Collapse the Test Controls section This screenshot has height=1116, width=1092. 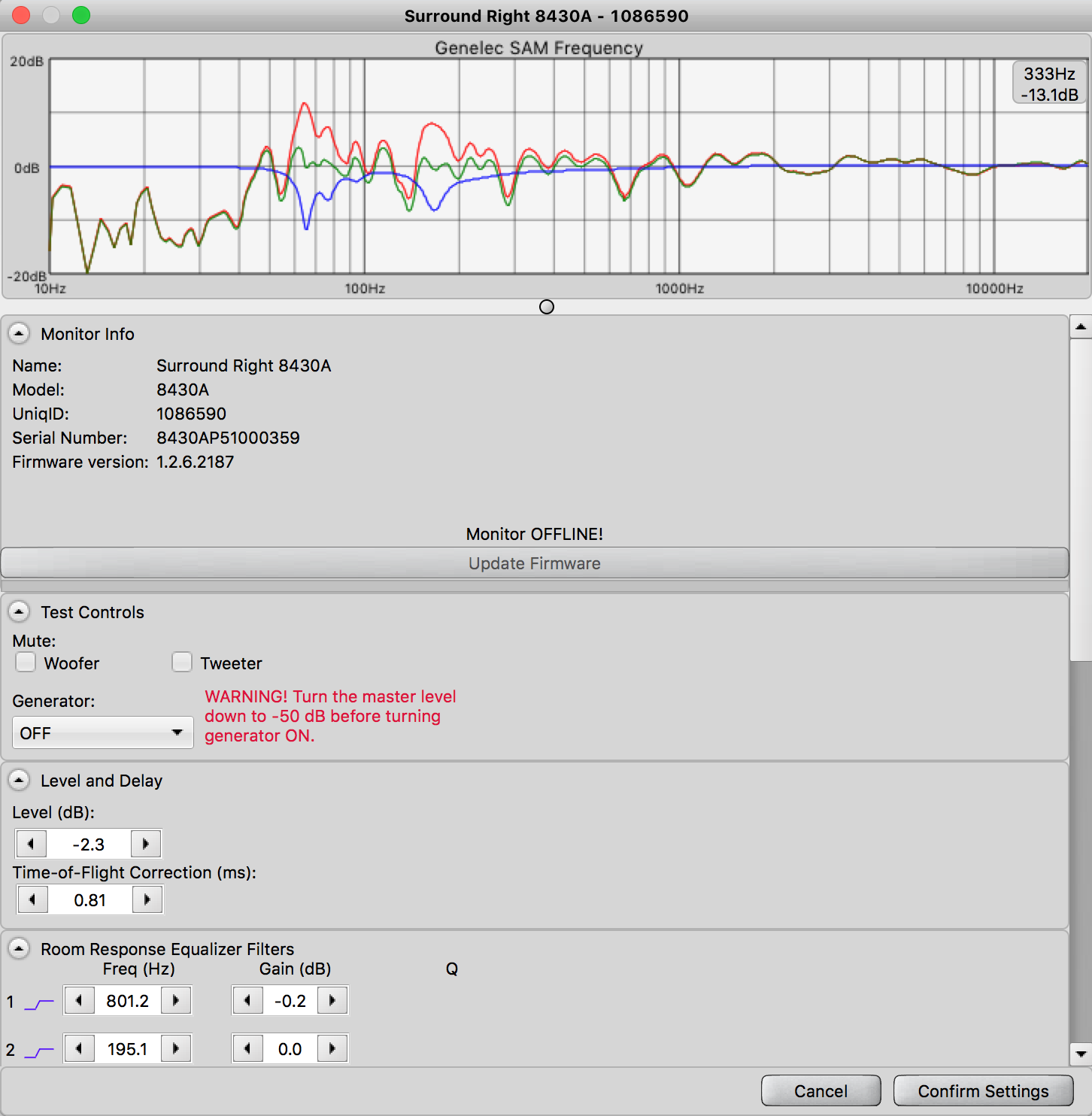coord(19,612)
